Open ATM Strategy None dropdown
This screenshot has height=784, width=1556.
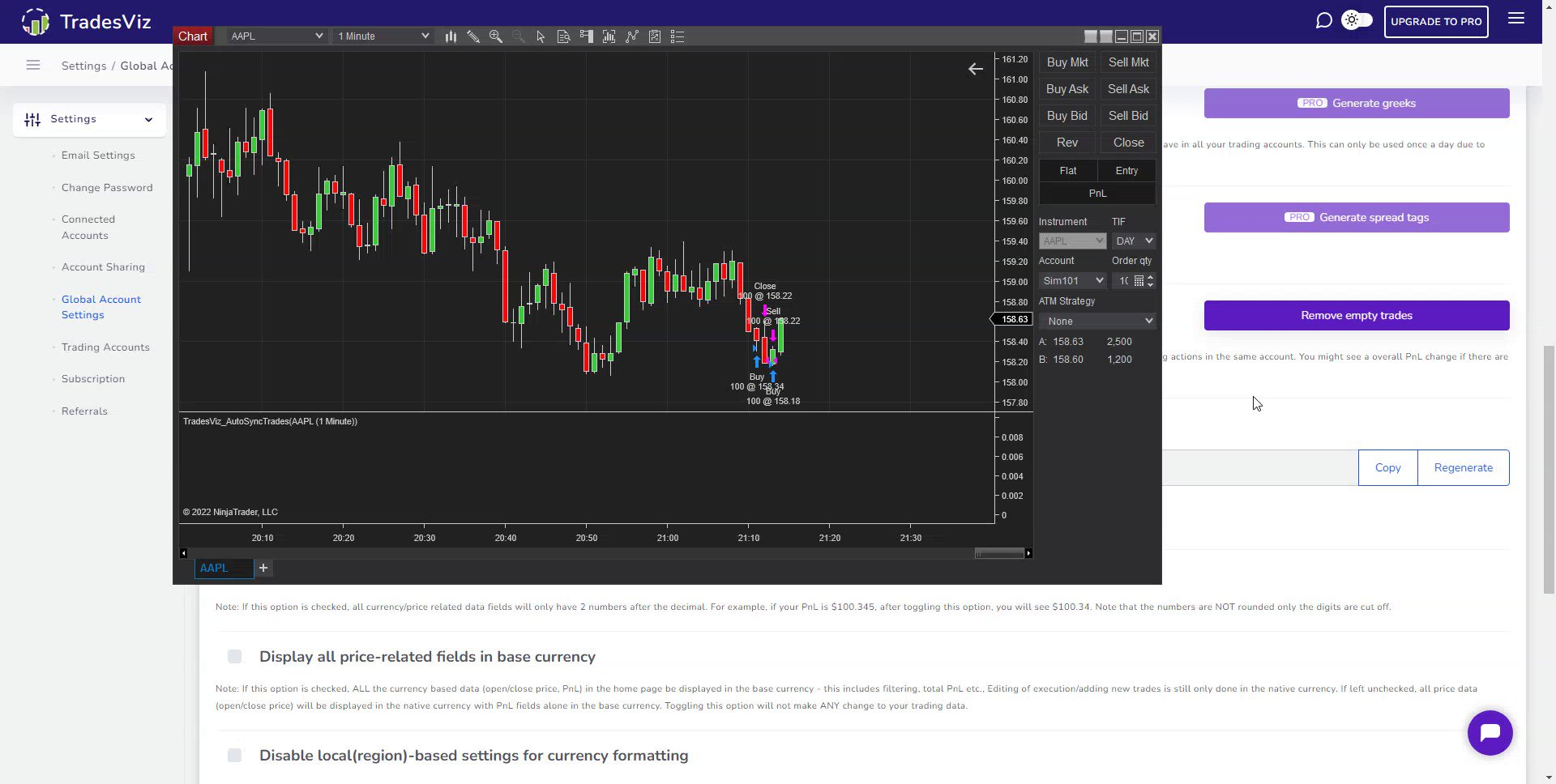click(1097, 321)
